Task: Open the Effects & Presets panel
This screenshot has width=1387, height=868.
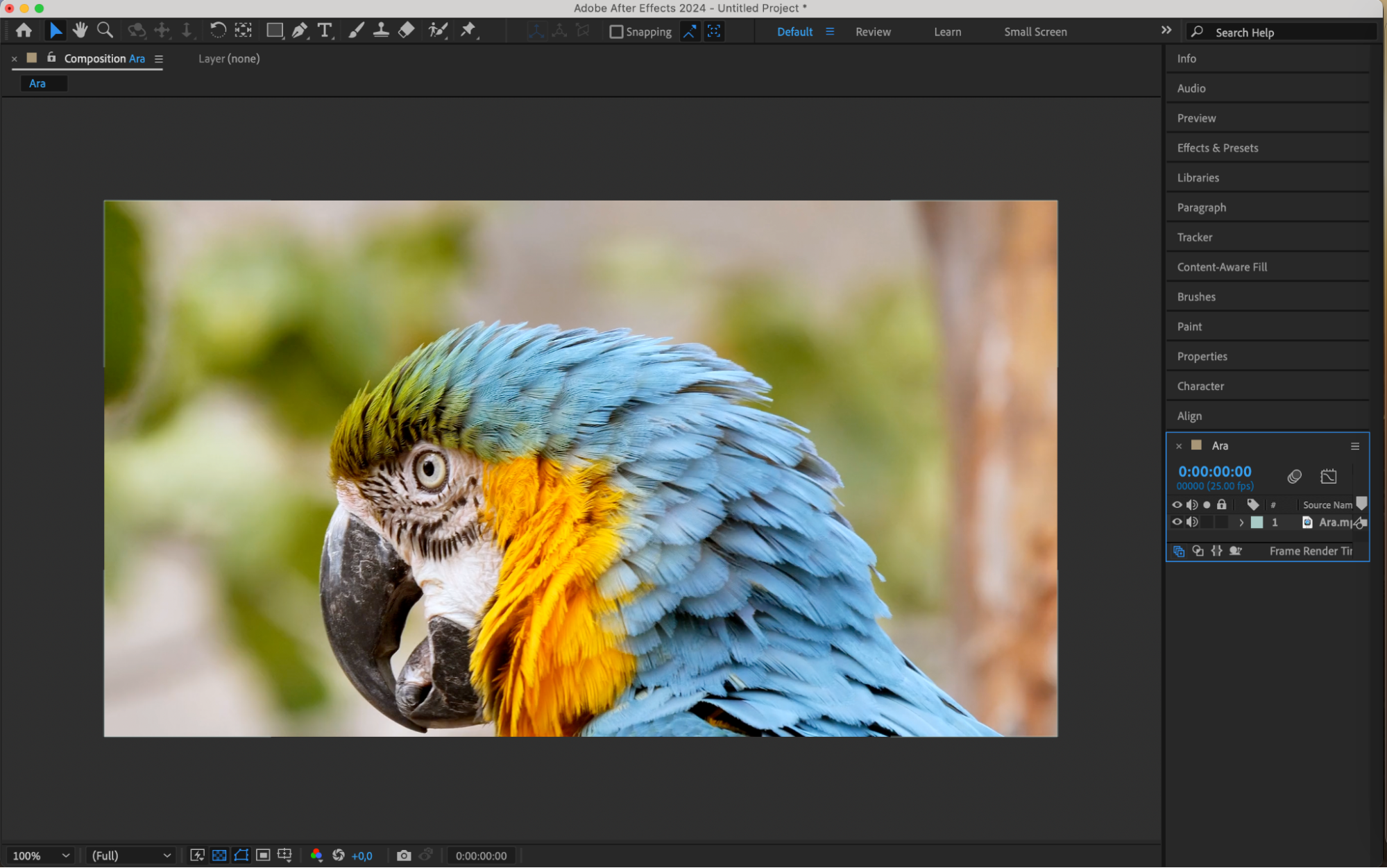Action: 1217,148
